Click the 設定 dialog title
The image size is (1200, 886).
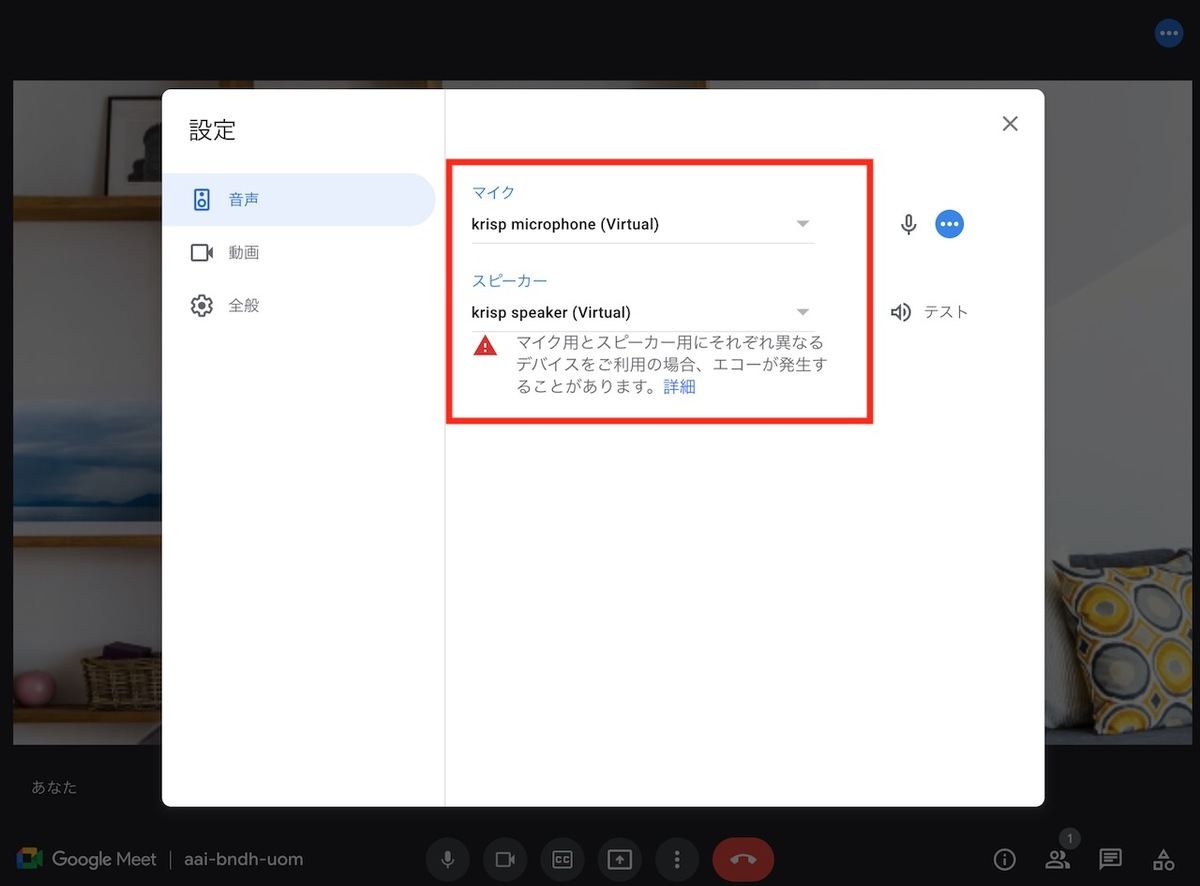coord(212,130)
